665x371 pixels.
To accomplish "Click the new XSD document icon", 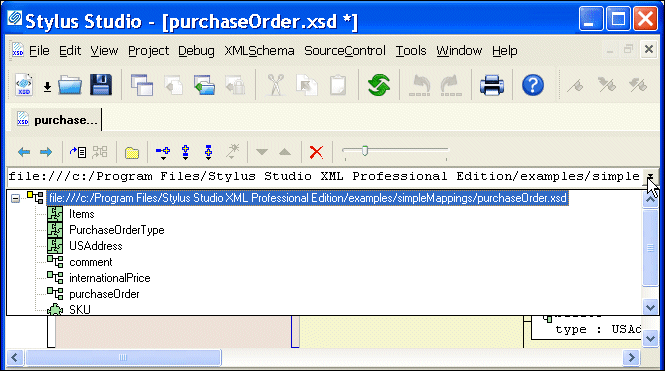I will click(23, 84).
